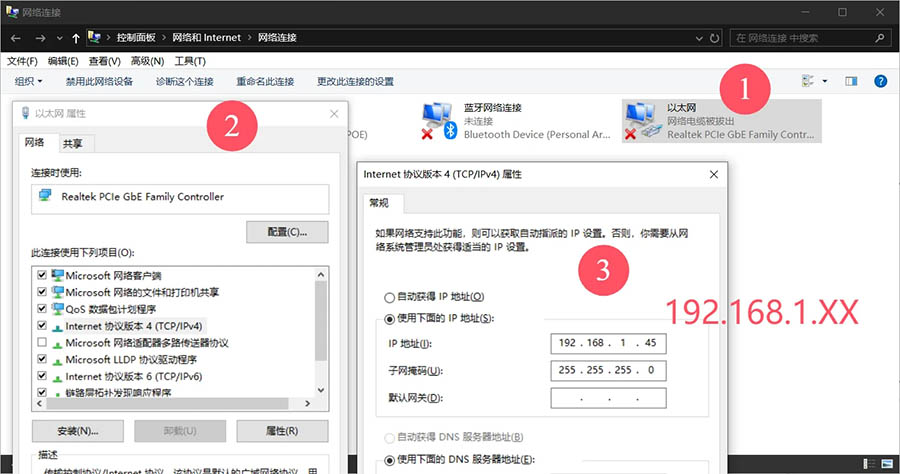Click 更改此连接的设置 in the toolbar
Image resolution: width=900 pixels, height=474 pixels.
[355, 81]
